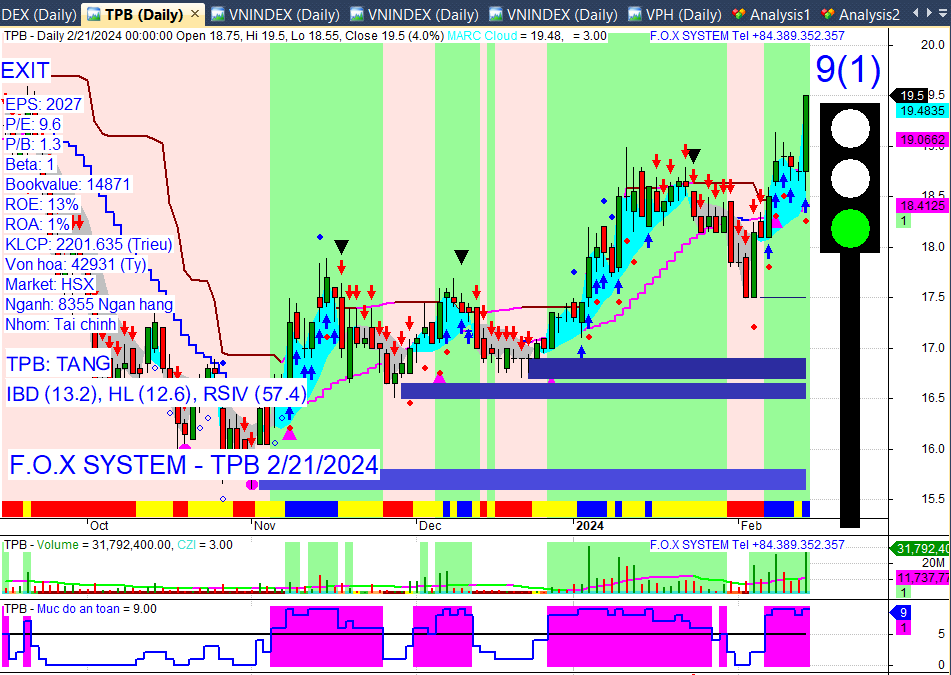Click the CZI = 3.00 label
Screen dimensions: 951x675
pyautogui.click(x=204, y=545)
